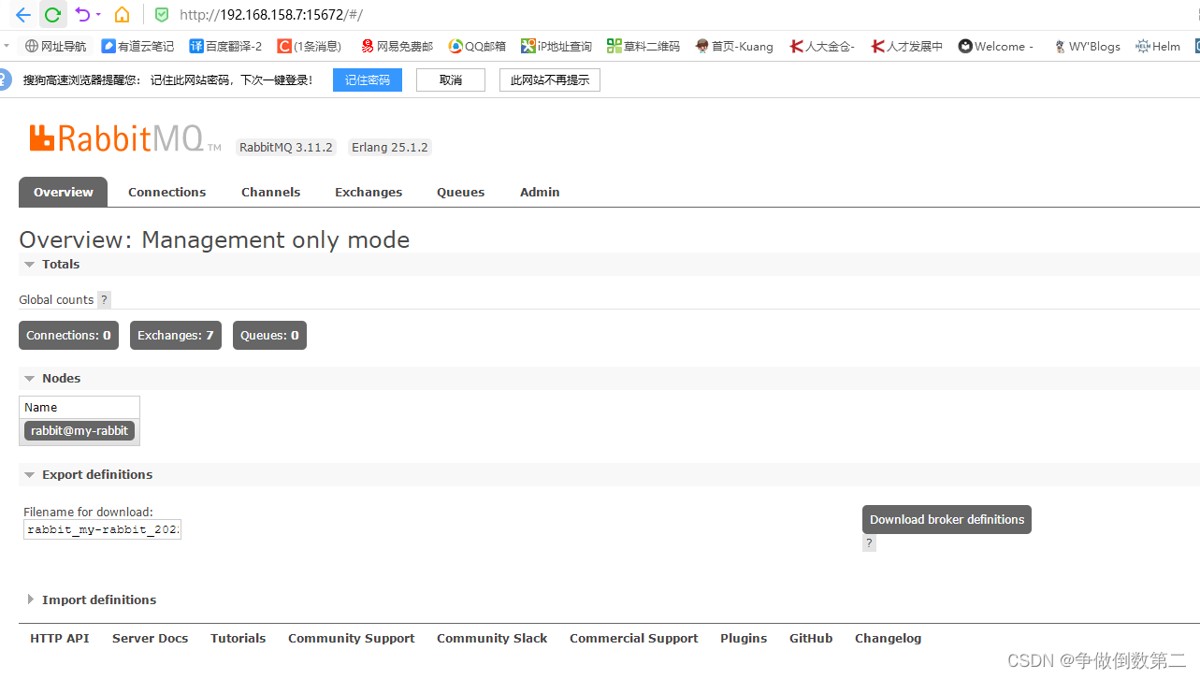Click the 记住密码 button
Image resolution: width=1200 pixels, height=679 pixels.
pos(367,80)
